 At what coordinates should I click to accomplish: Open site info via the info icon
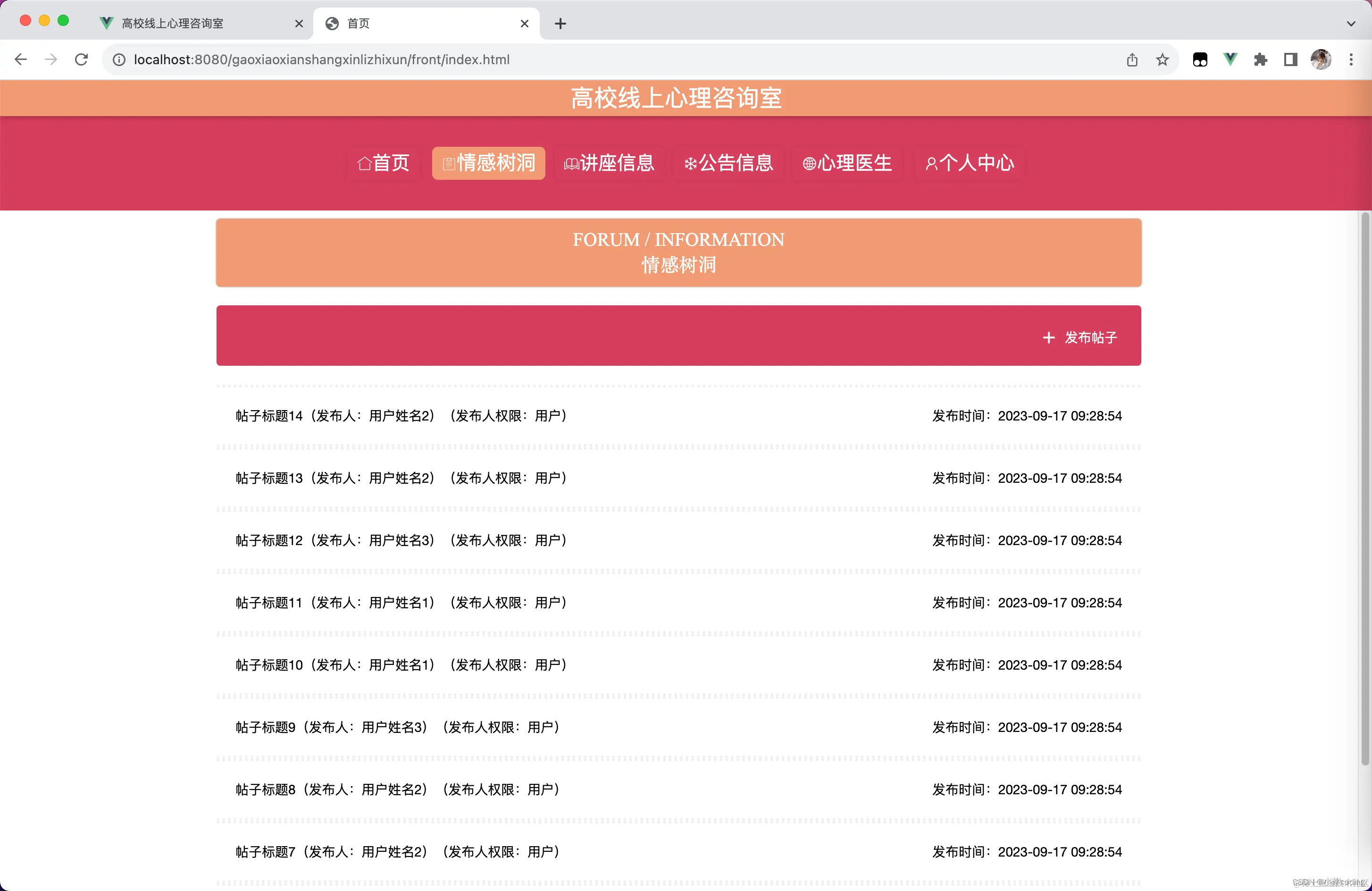[x=119, y=59]
